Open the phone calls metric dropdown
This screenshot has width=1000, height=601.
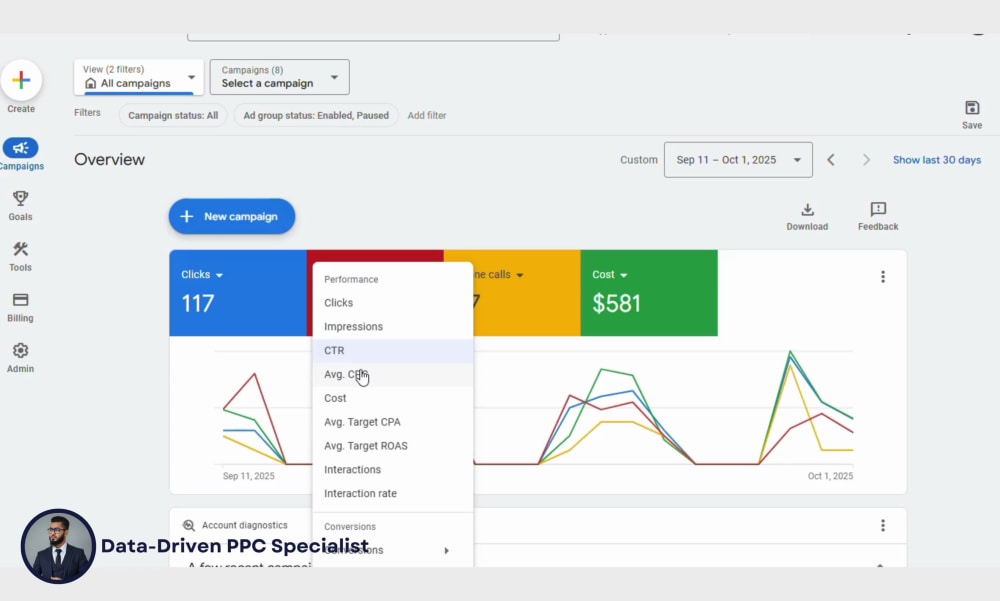click(x=499, y=275)
